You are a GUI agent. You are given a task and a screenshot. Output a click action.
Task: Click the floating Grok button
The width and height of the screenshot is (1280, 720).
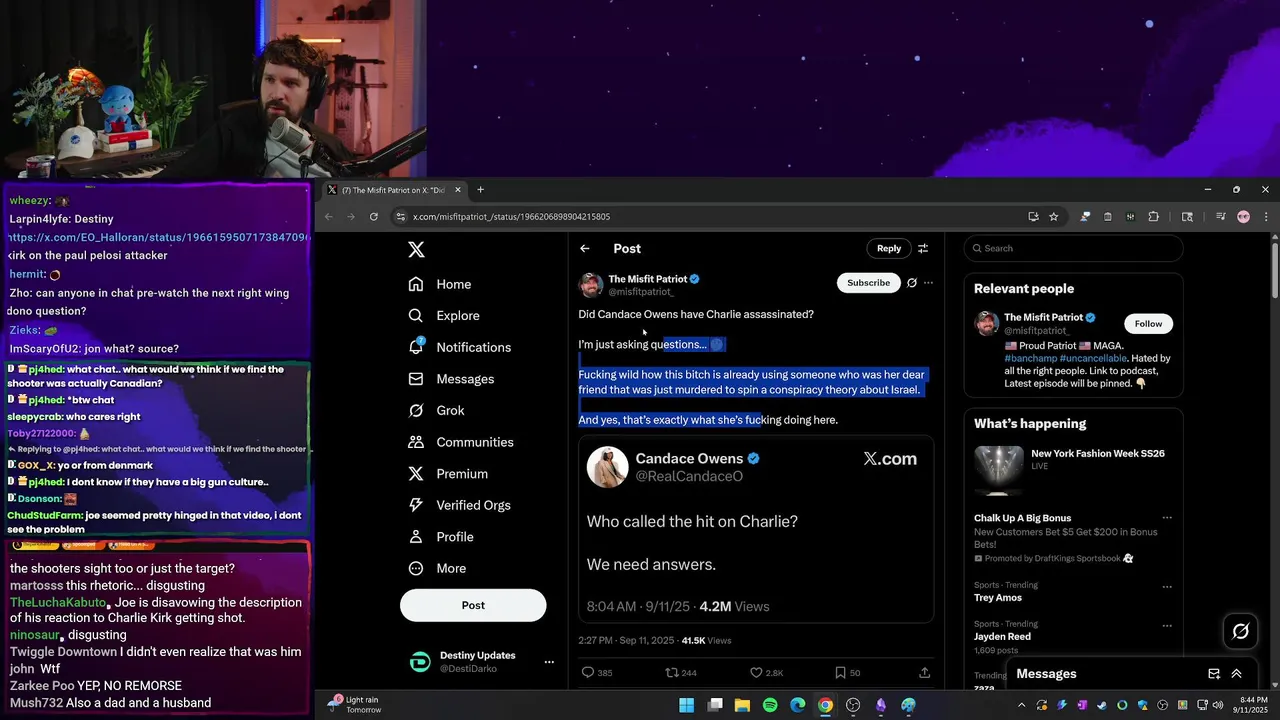point(1241,631)
